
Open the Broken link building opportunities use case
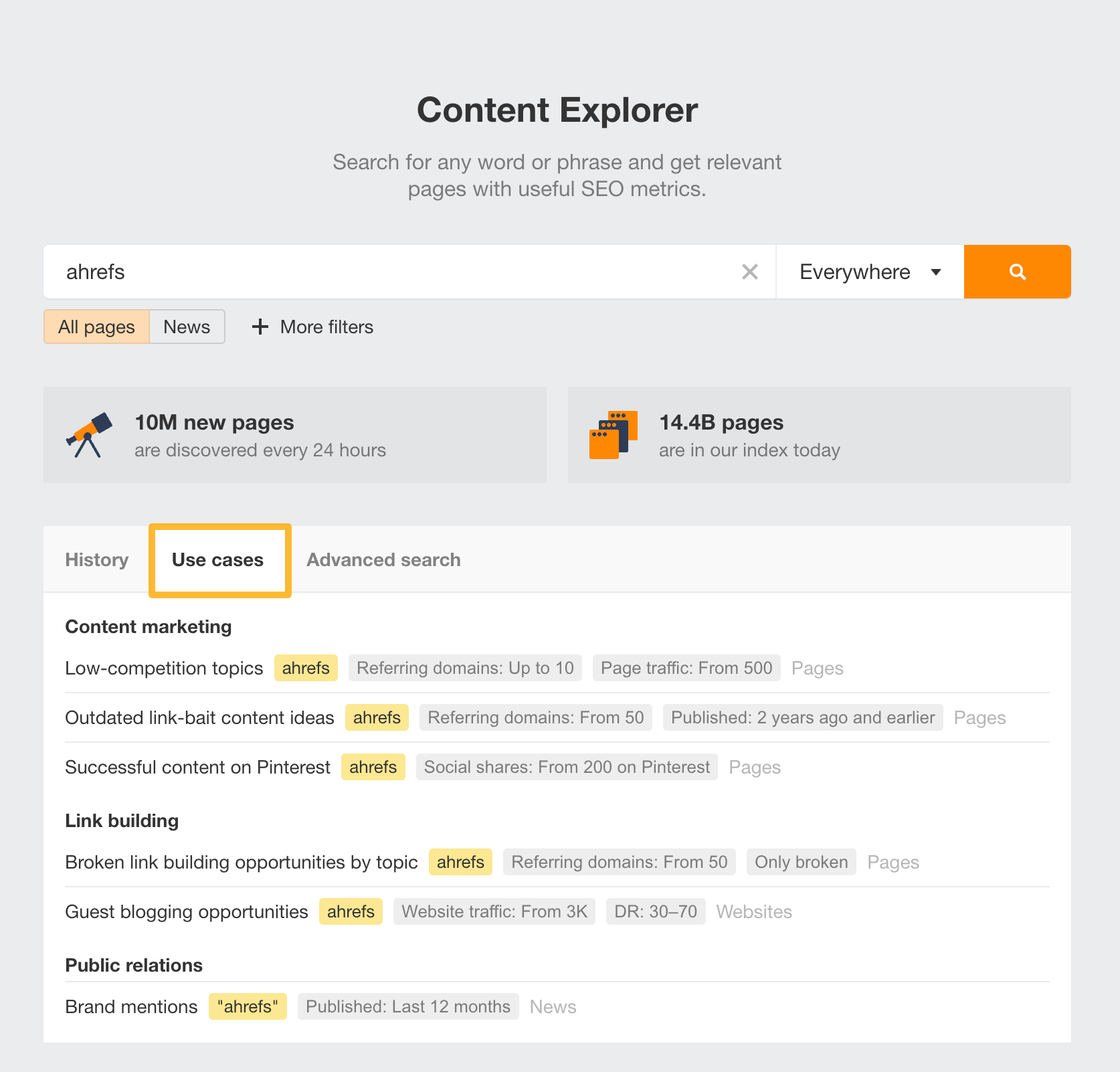coord(241,862)
